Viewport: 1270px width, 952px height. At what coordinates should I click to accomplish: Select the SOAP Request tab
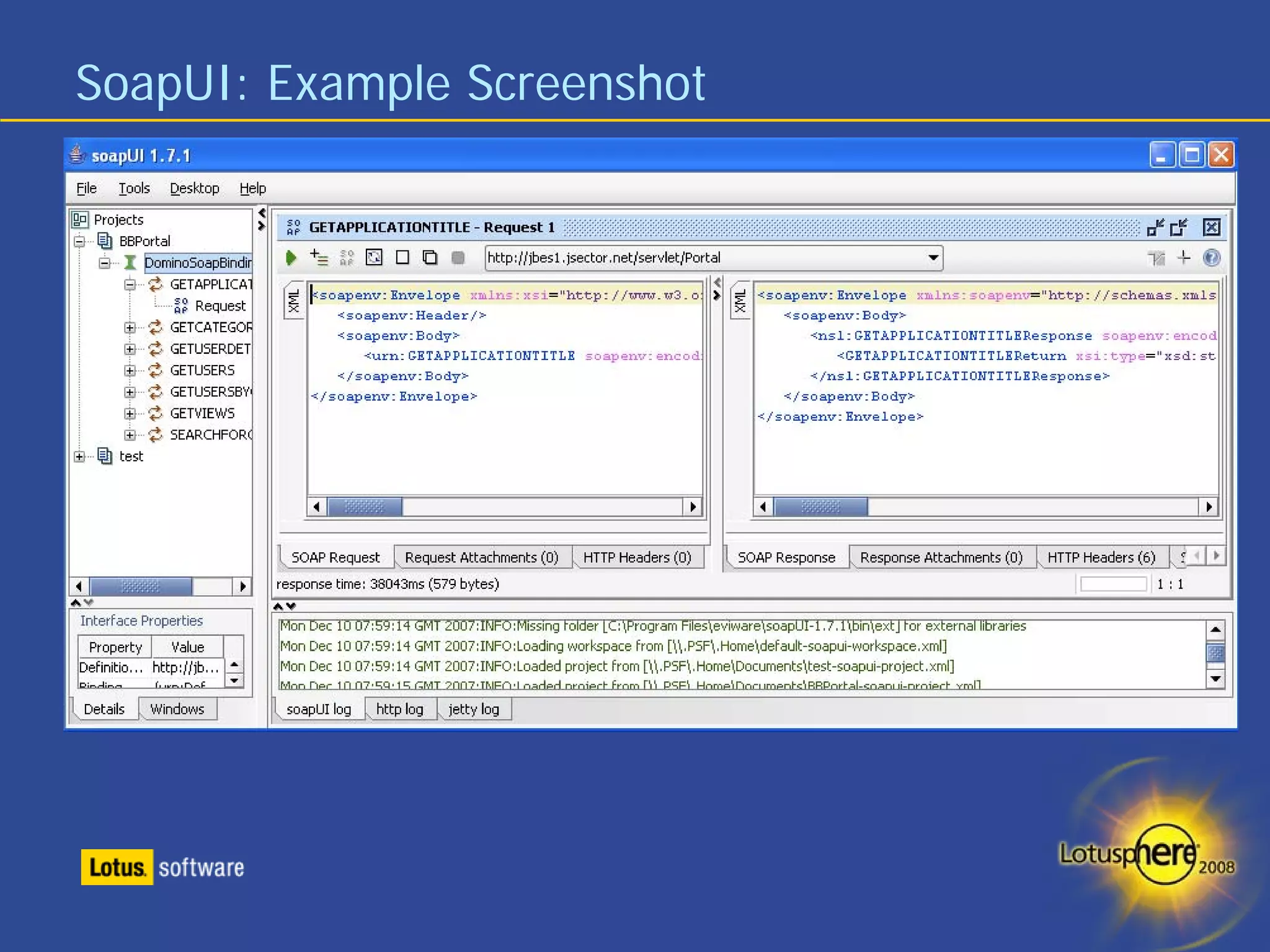click(x=335, y=557)
